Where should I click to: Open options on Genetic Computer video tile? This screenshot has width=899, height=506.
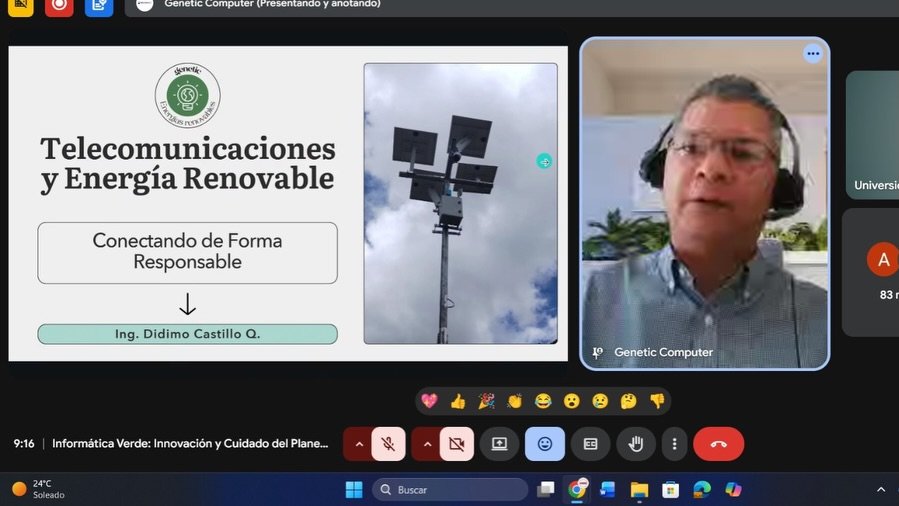[x=813, y=54]
